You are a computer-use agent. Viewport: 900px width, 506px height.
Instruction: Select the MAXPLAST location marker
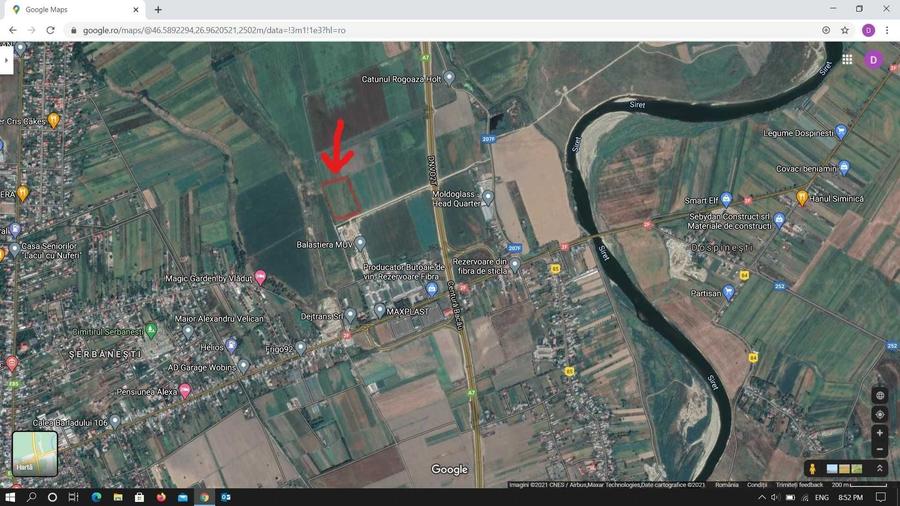click(x=379, y=310)
